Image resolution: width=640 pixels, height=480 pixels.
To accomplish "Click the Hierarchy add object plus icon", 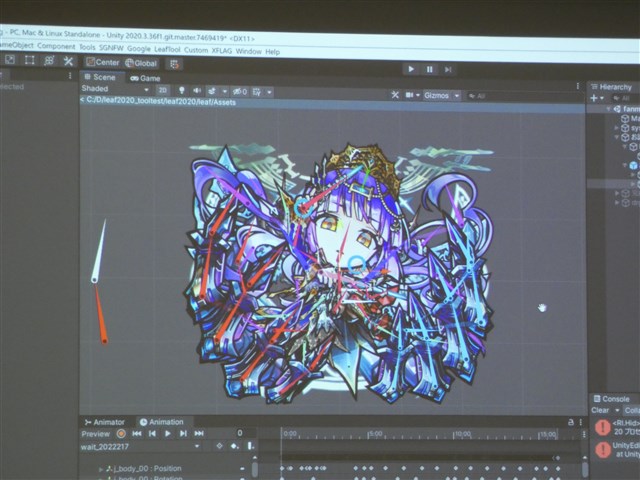I will (594, 98).
